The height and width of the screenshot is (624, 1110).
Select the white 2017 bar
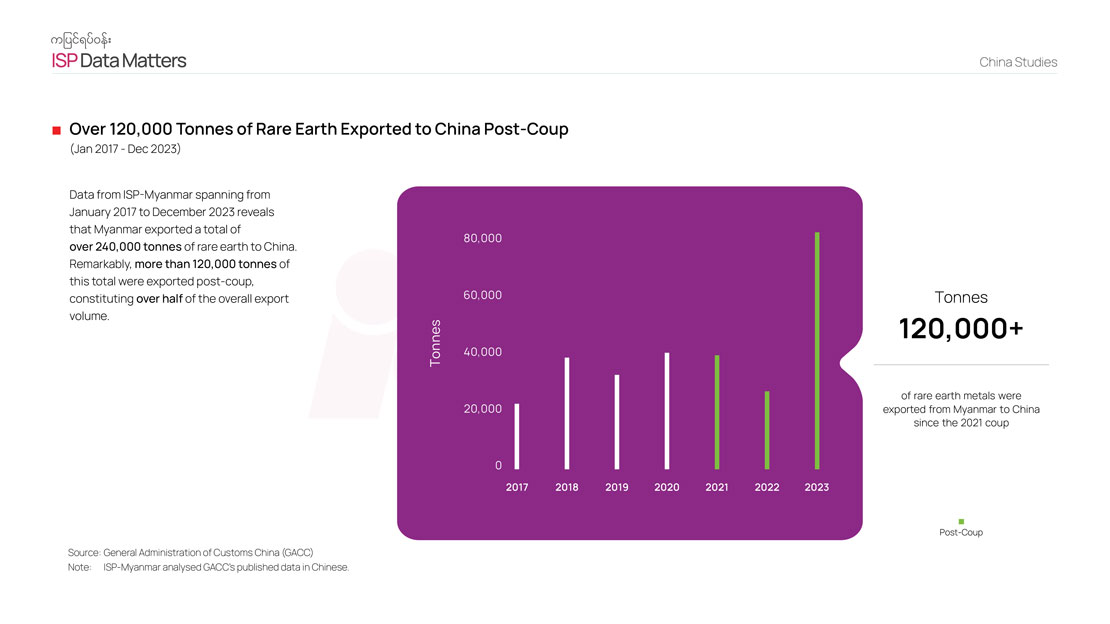tap(517, 436)
